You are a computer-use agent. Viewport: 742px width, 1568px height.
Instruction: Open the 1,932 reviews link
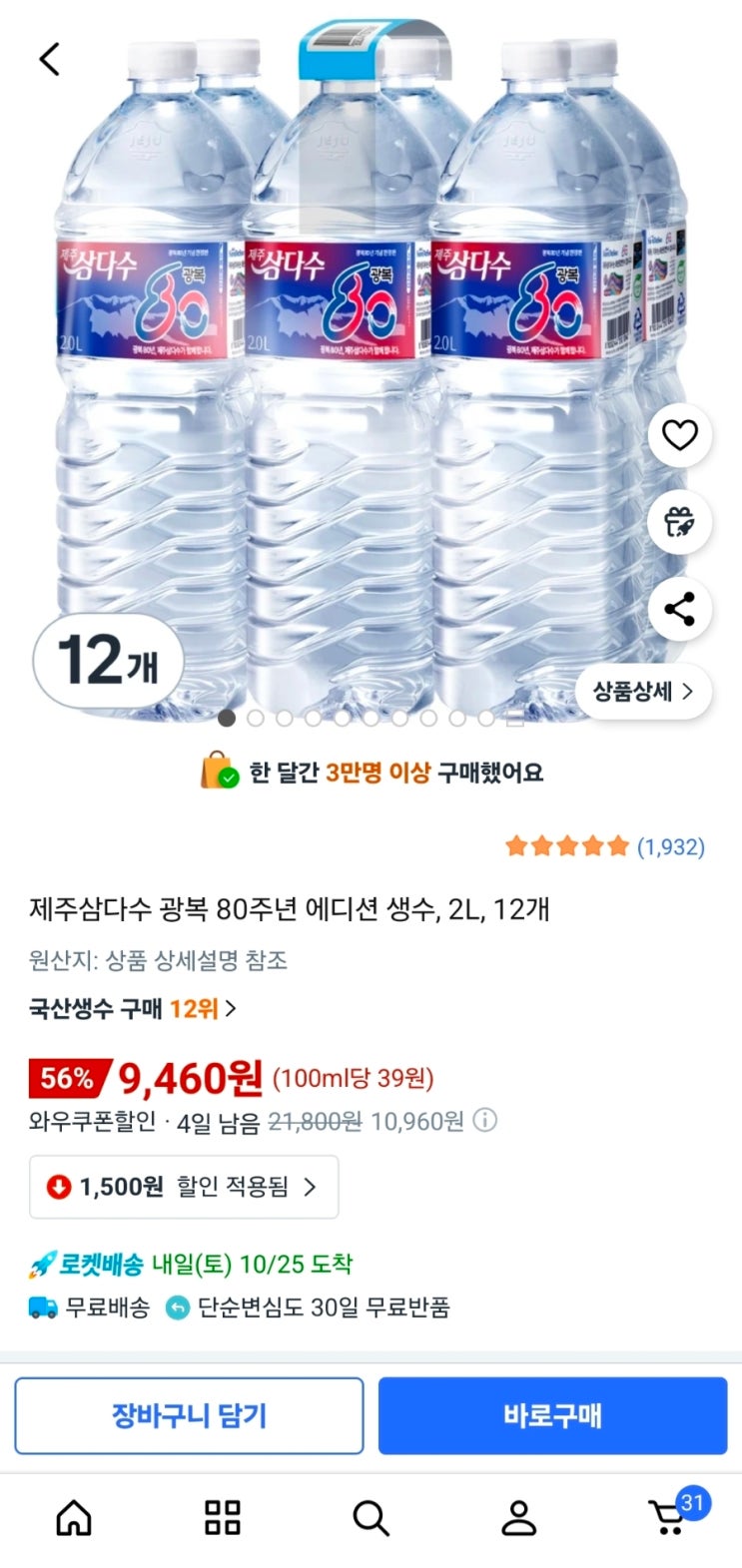(x=670, y=846)
